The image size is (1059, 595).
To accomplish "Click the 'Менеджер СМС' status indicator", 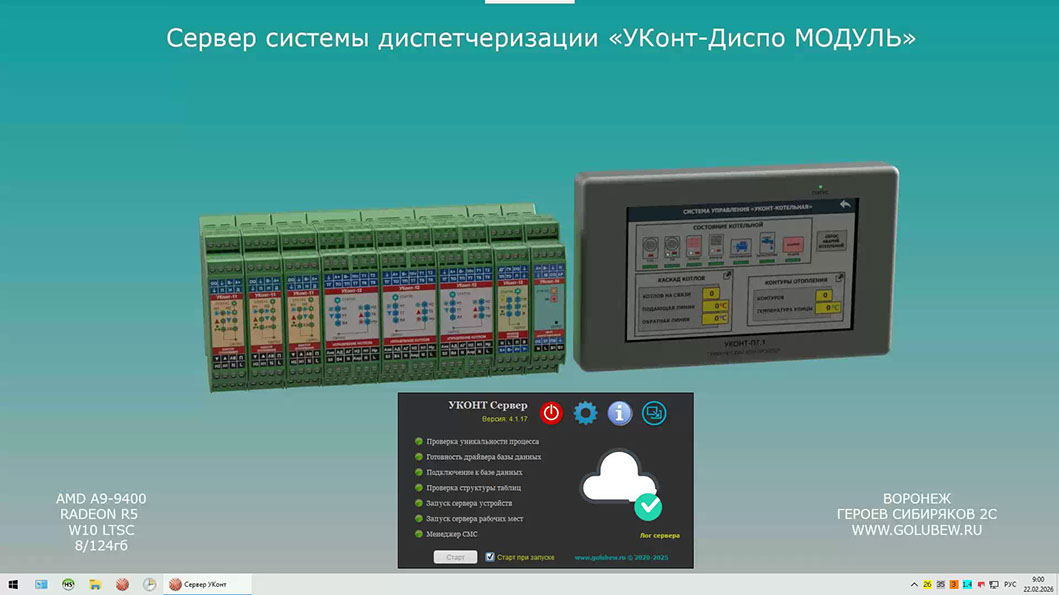I will click(x=419, y=535).
